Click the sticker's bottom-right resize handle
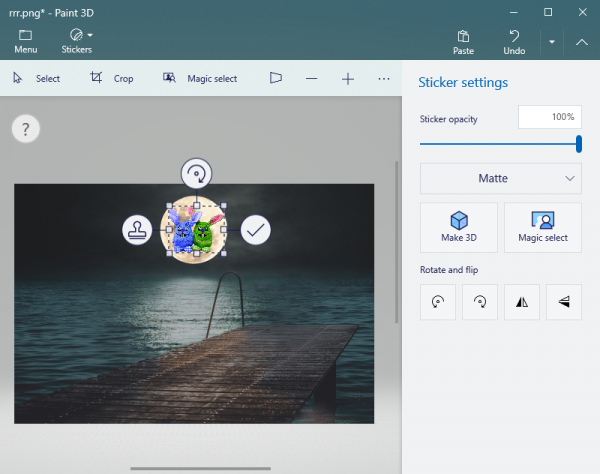The width and height of the screenshot is (600, 474). (224, 253)
